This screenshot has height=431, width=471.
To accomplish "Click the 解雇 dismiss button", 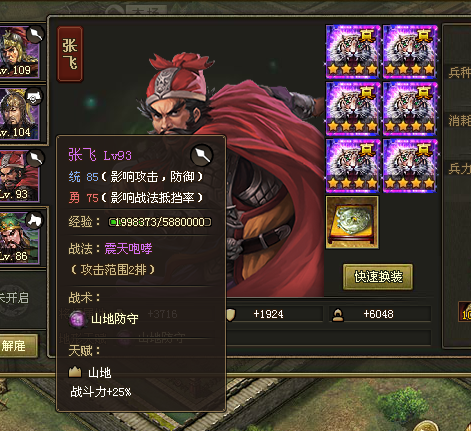I will coord(16,346).
